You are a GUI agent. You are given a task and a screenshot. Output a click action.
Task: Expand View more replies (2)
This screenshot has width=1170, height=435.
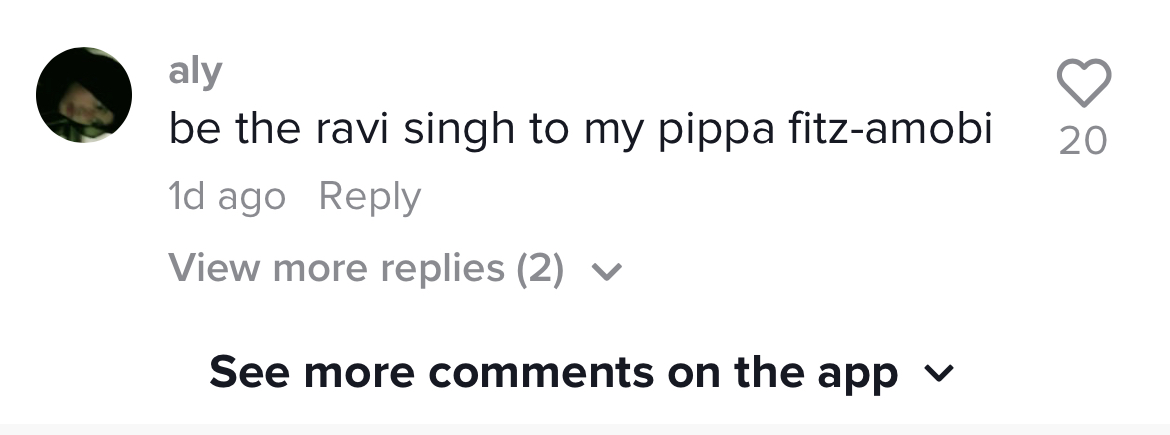(395, 268)
